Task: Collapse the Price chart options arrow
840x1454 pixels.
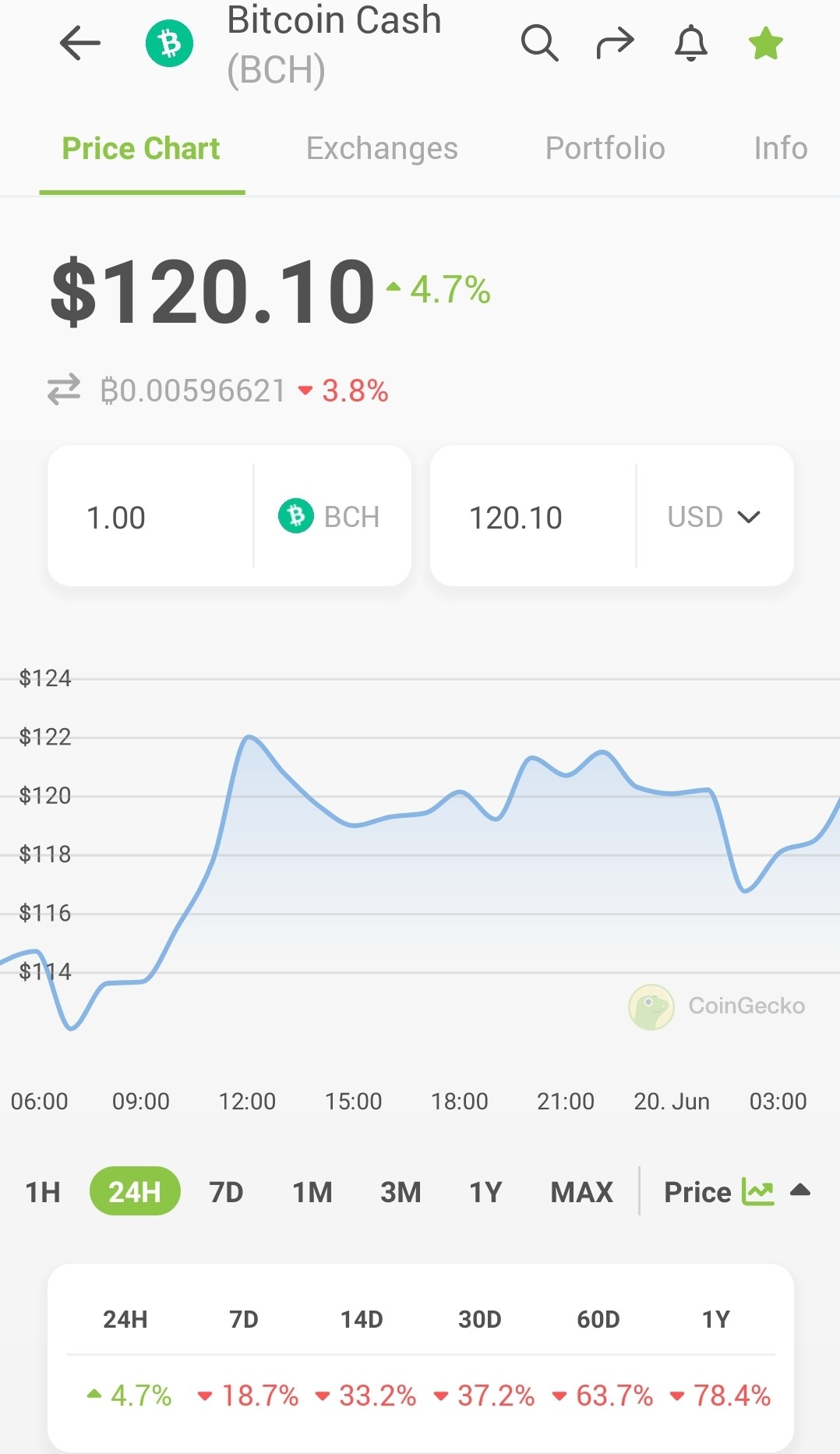Action: point(800,1190)
